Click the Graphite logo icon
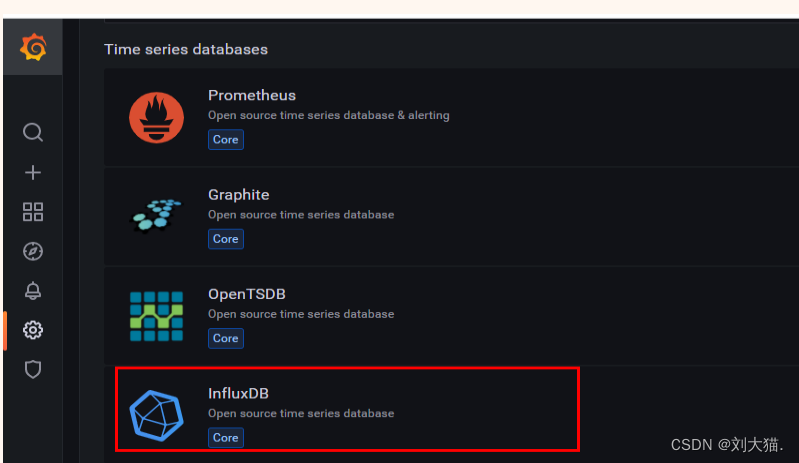Image resolution: width=799 pixels, height=463 pixels. 156,215
